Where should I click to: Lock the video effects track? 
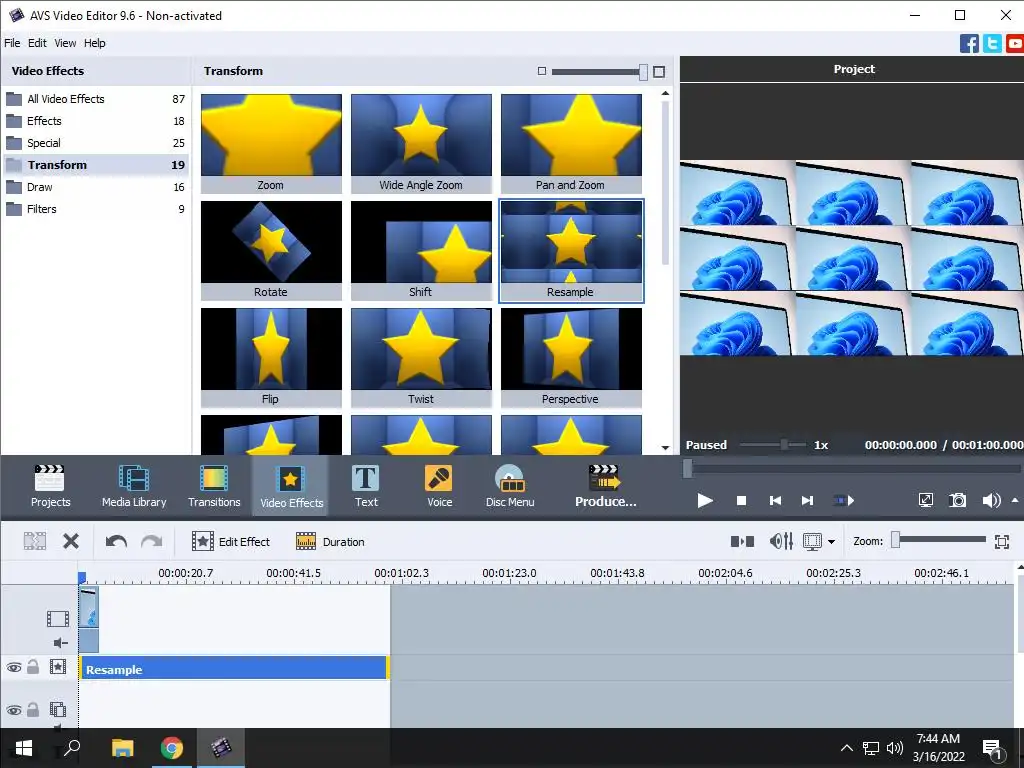tap(33, 667)
